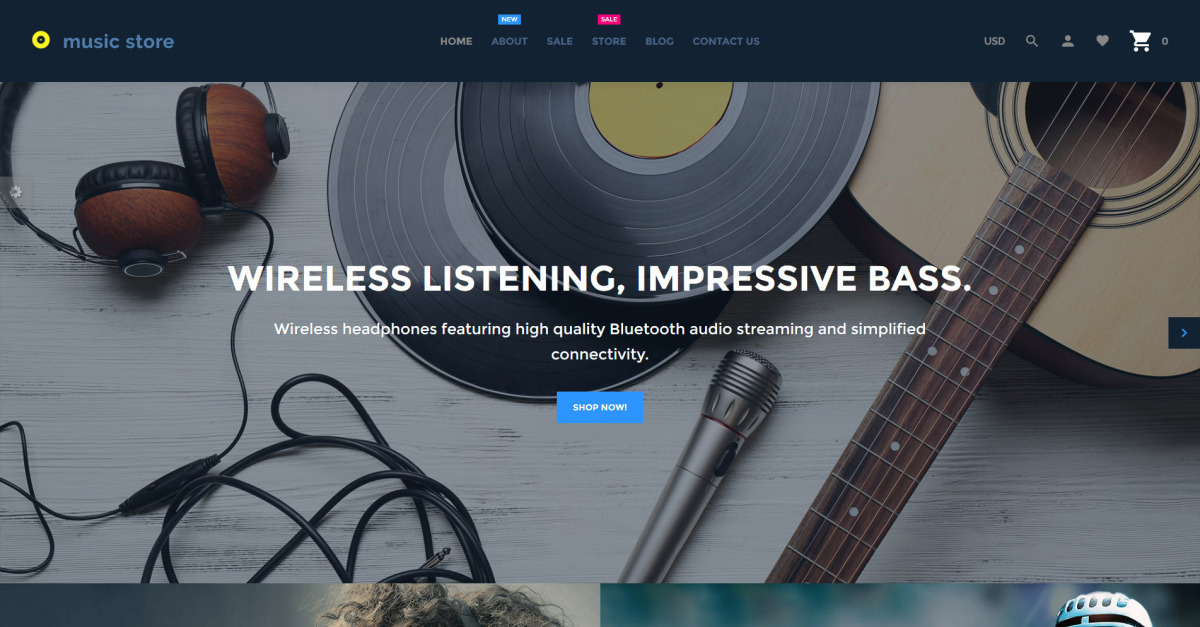Advance slider with the right arrow
The image size is (1200, 627).
point(1184,333)
